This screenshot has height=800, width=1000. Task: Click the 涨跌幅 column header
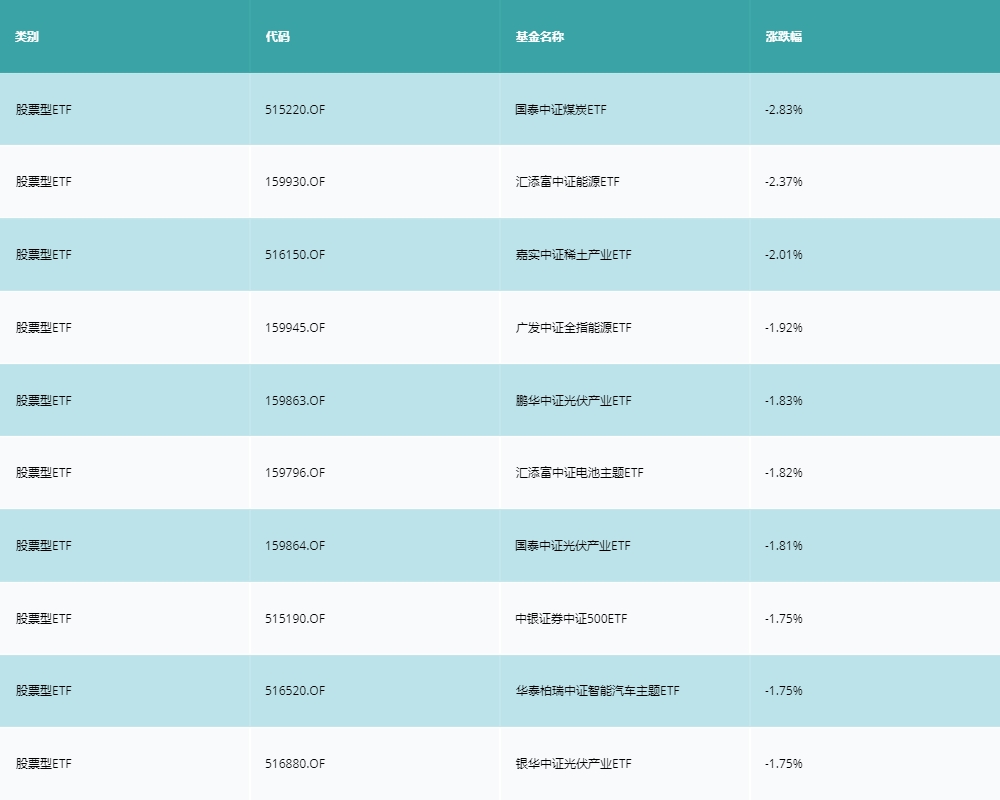pos(784,37)
